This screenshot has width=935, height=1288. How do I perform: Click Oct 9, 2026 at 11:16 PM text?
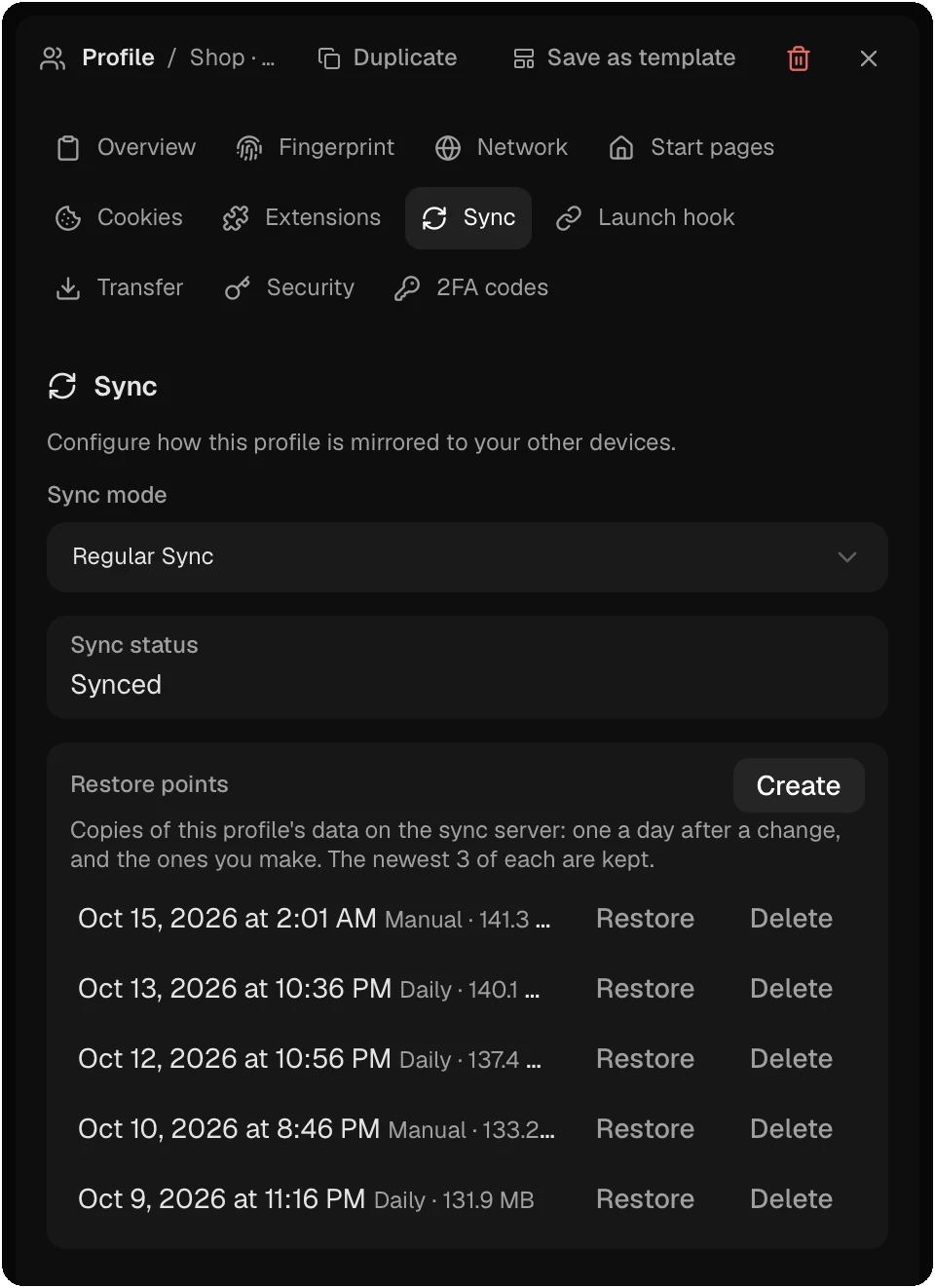pyautogui.click(x=222, y=1199)
